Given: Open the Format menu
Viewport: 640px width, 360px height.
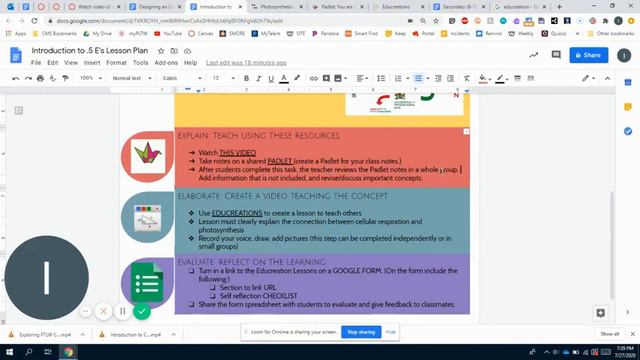Looking at the screenshot, I should tap(116, 63).
